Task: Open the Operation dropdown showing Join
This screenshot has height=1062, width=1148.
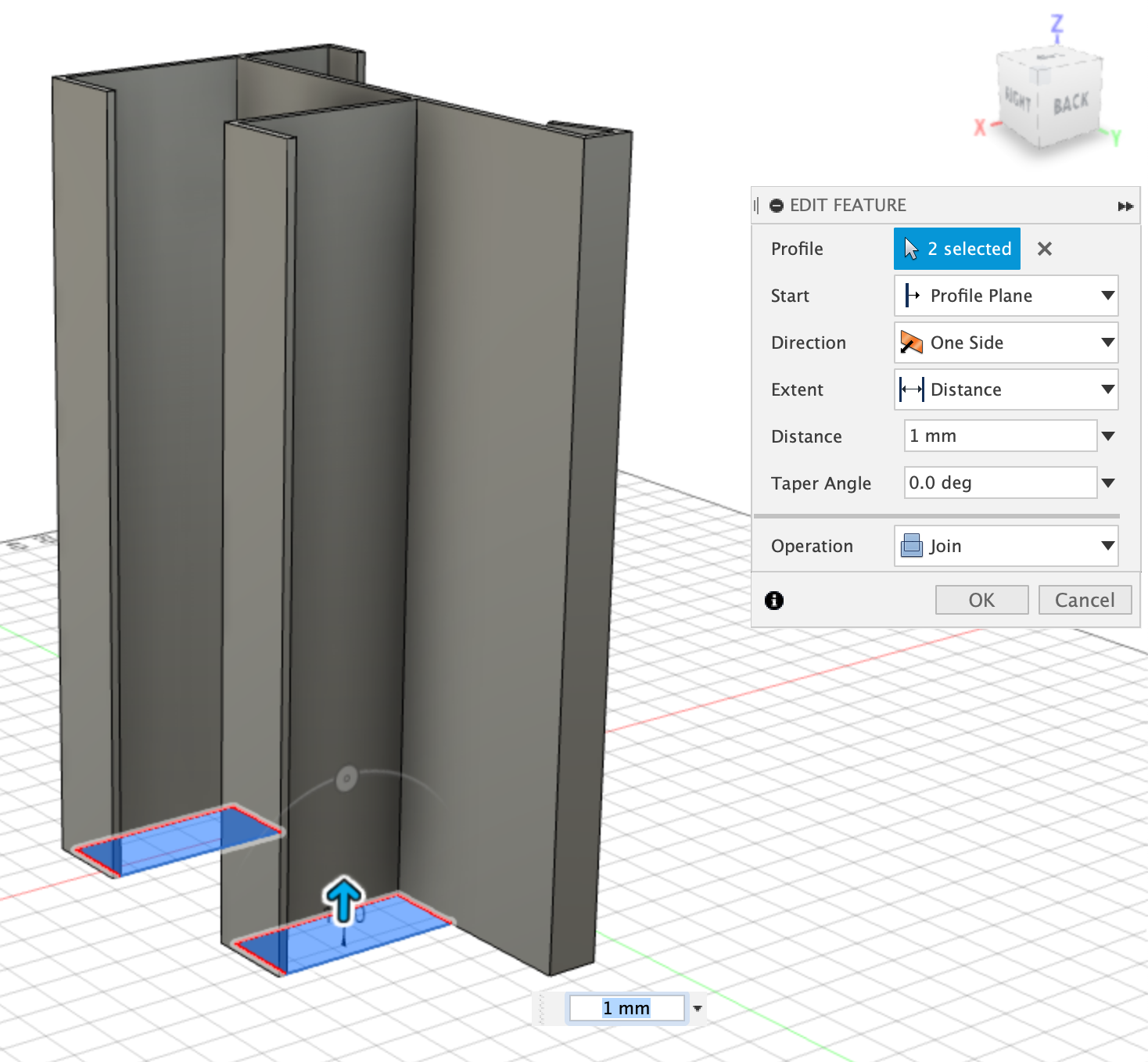Action: coord(1006,546)
